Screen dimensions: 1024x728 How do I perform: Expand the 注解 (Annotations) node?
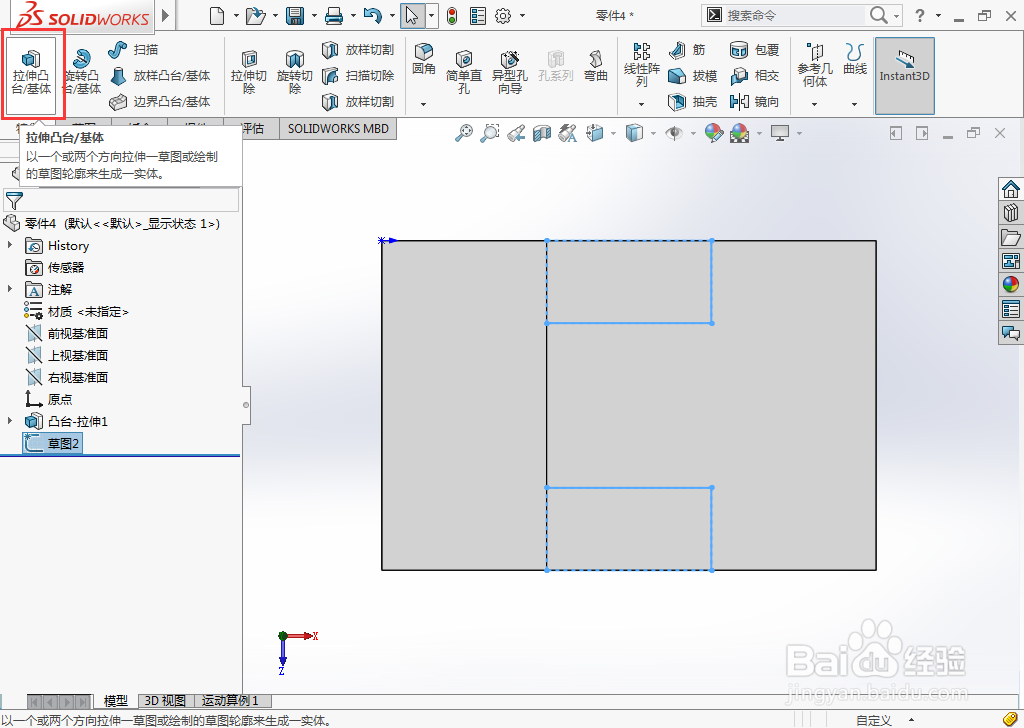(x=10, y=289)
